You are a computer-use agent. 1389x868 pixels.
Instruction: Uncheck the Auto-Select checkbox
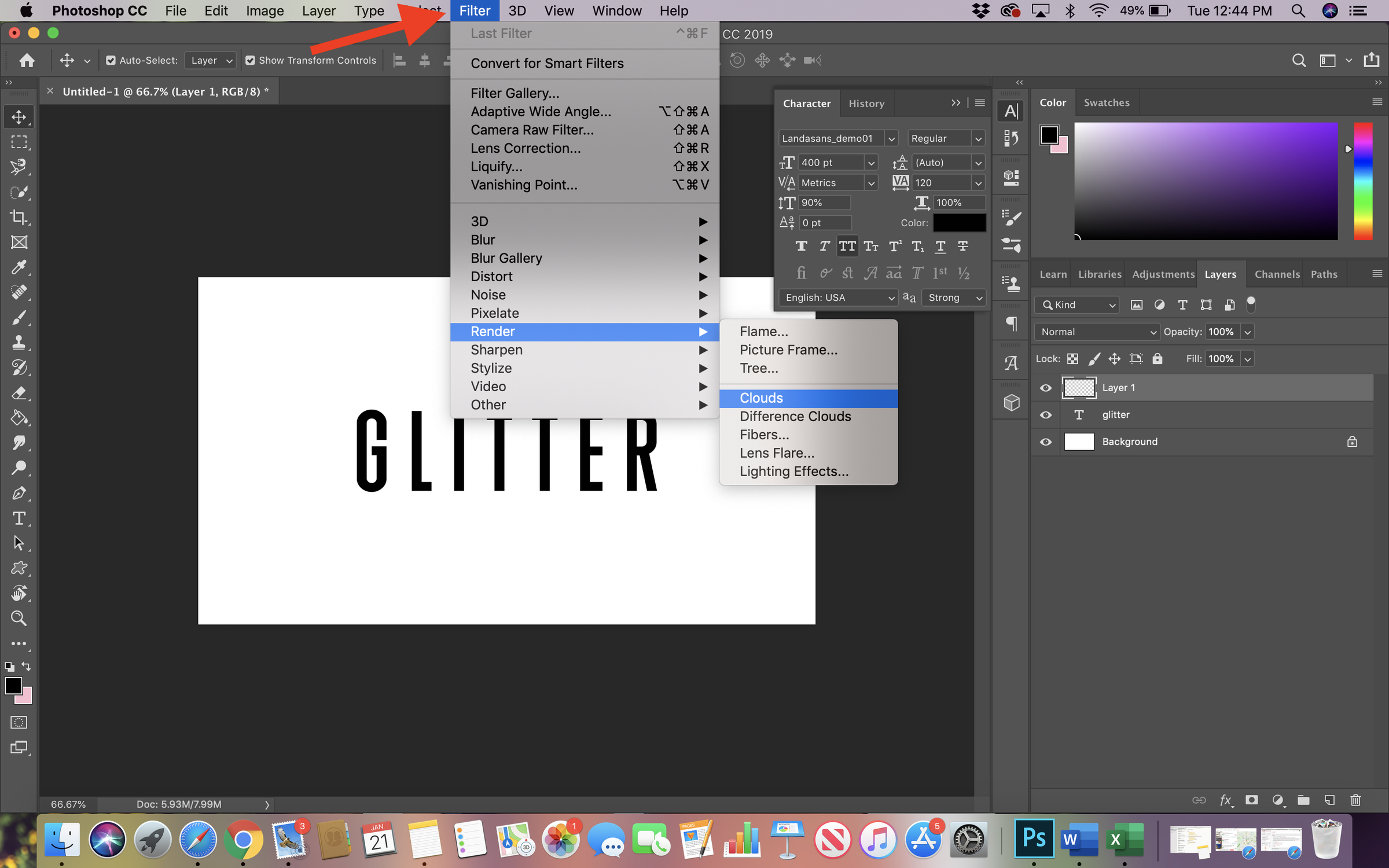111,60
